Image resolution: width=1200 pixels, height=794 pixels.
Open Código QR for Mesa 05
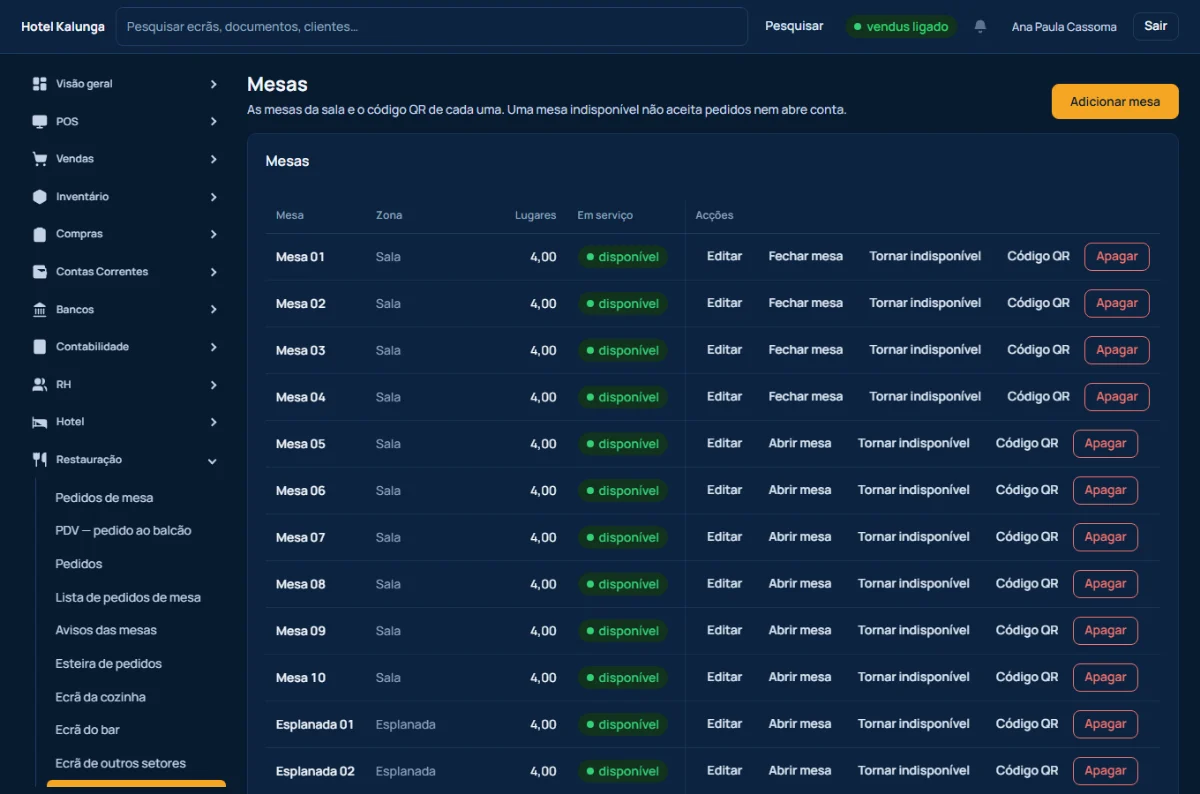tap(1027, 444)
